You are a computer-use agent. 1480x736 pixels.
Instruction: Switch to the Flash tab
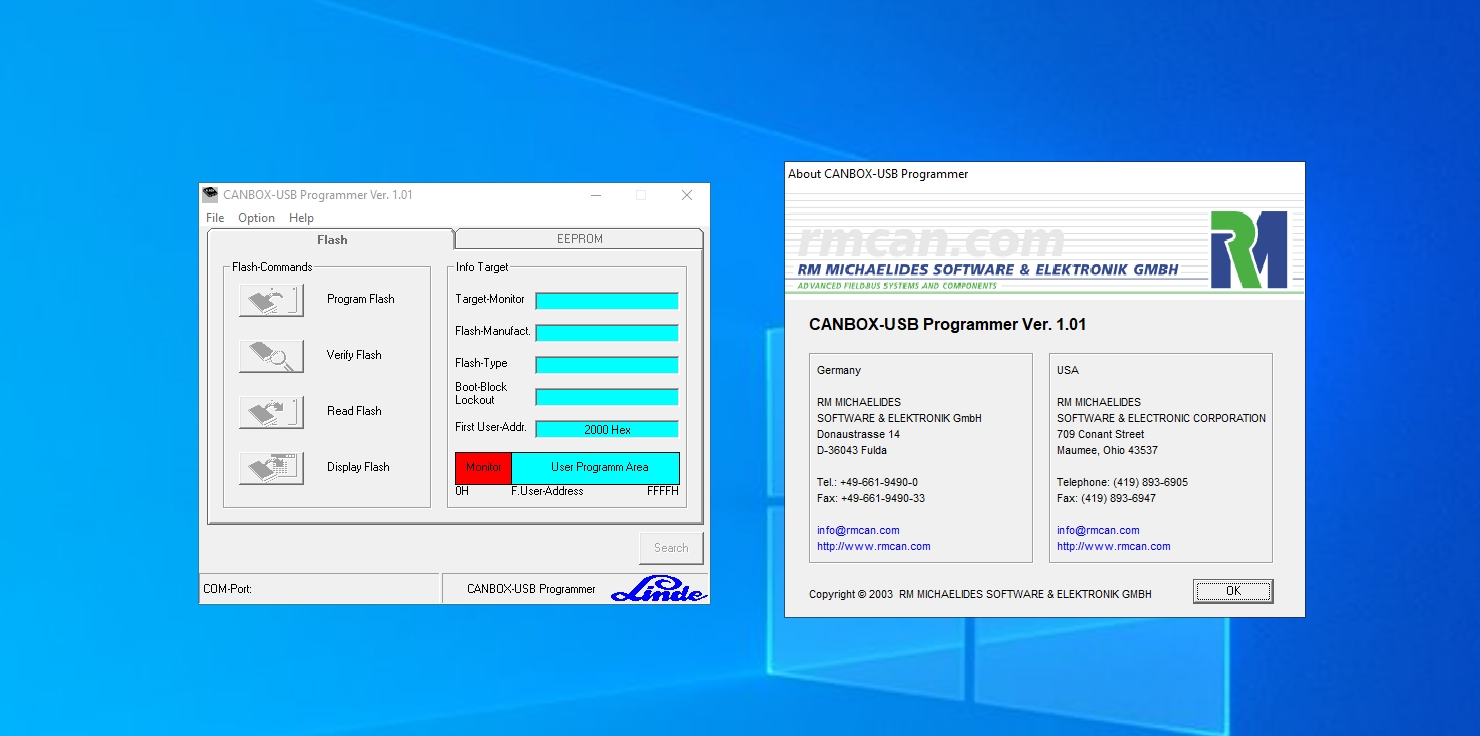[331, 240]
